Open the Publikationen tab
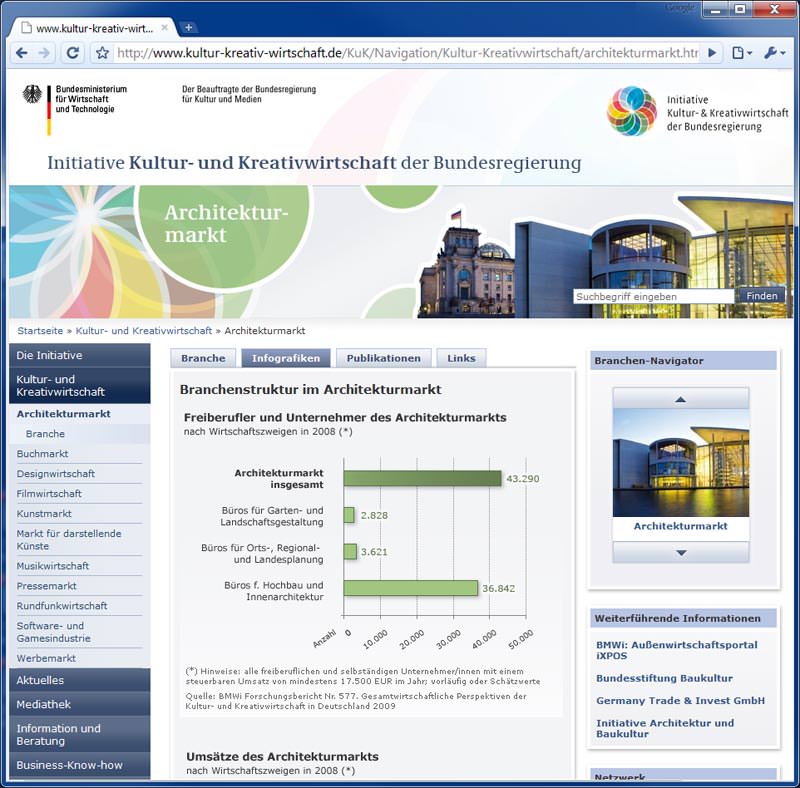This screenshot has height=788, width=800. 384,358
